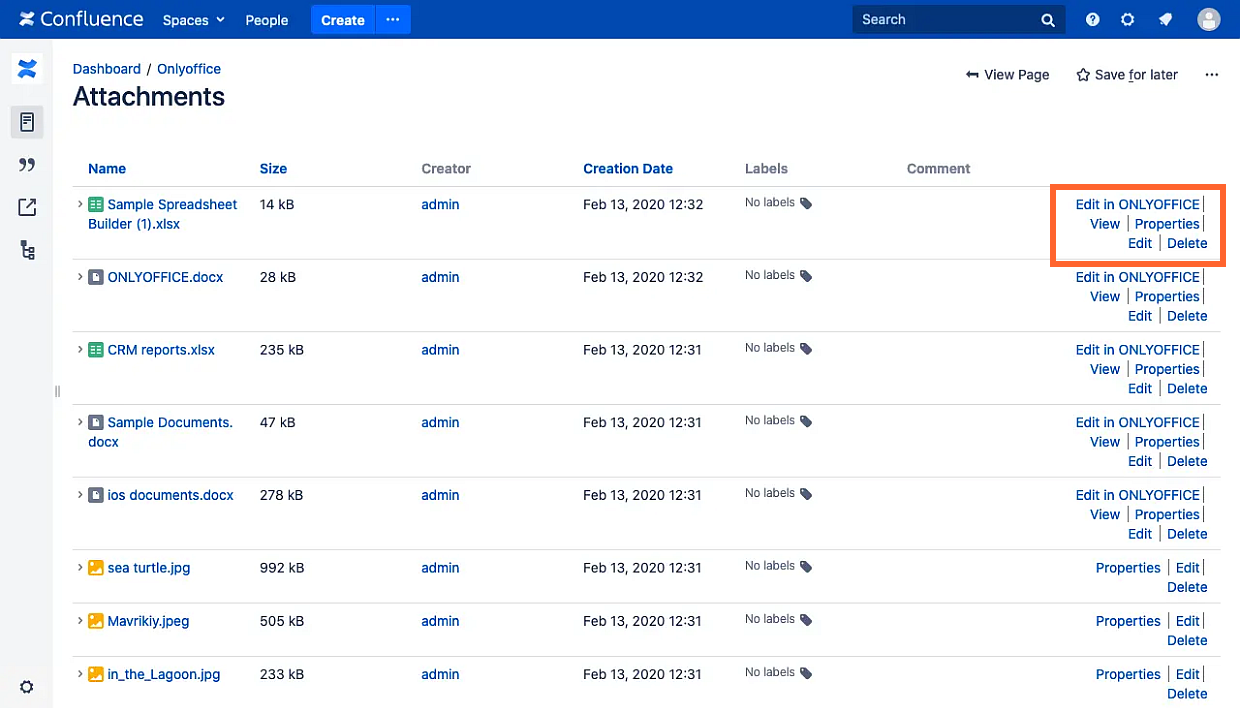Click Edit in ONLYOFFICE for ios documents.docx
1240x708 pixels.
1137,495
